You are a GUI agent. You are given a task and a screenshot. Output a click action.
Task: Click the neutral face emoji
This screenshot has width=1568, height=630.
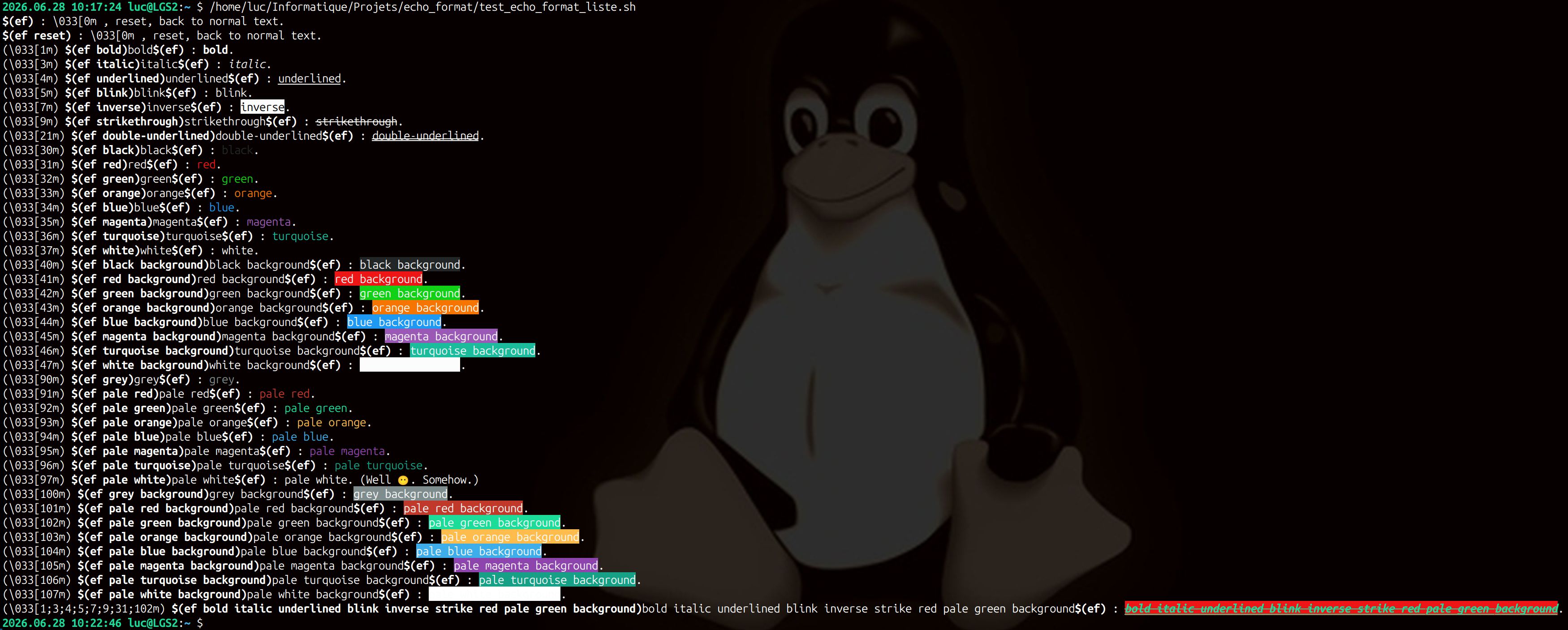coord(403,480)
